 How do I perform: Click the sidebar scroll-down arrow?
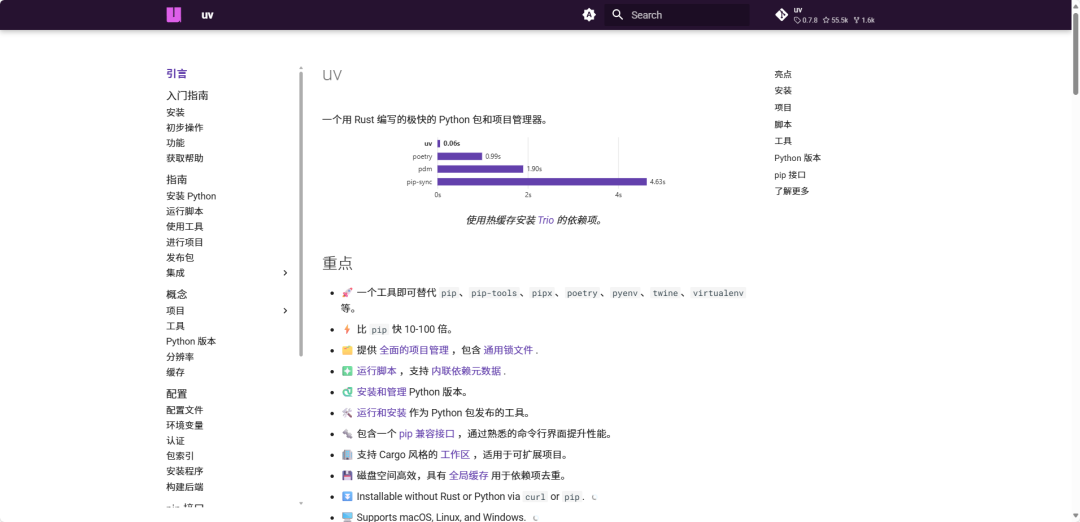coord(301,503)
